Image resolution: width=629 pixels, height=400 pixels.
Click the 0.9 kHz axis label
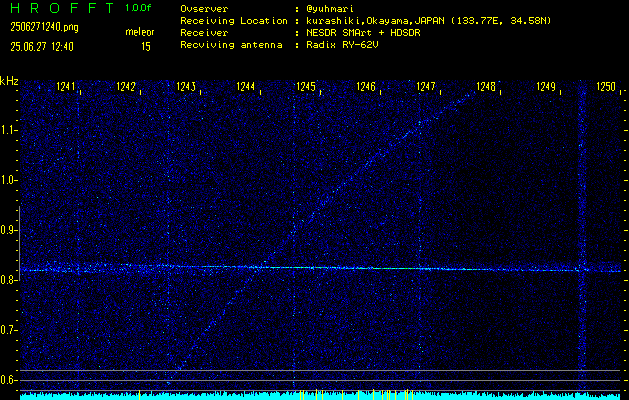coord(8,230)
